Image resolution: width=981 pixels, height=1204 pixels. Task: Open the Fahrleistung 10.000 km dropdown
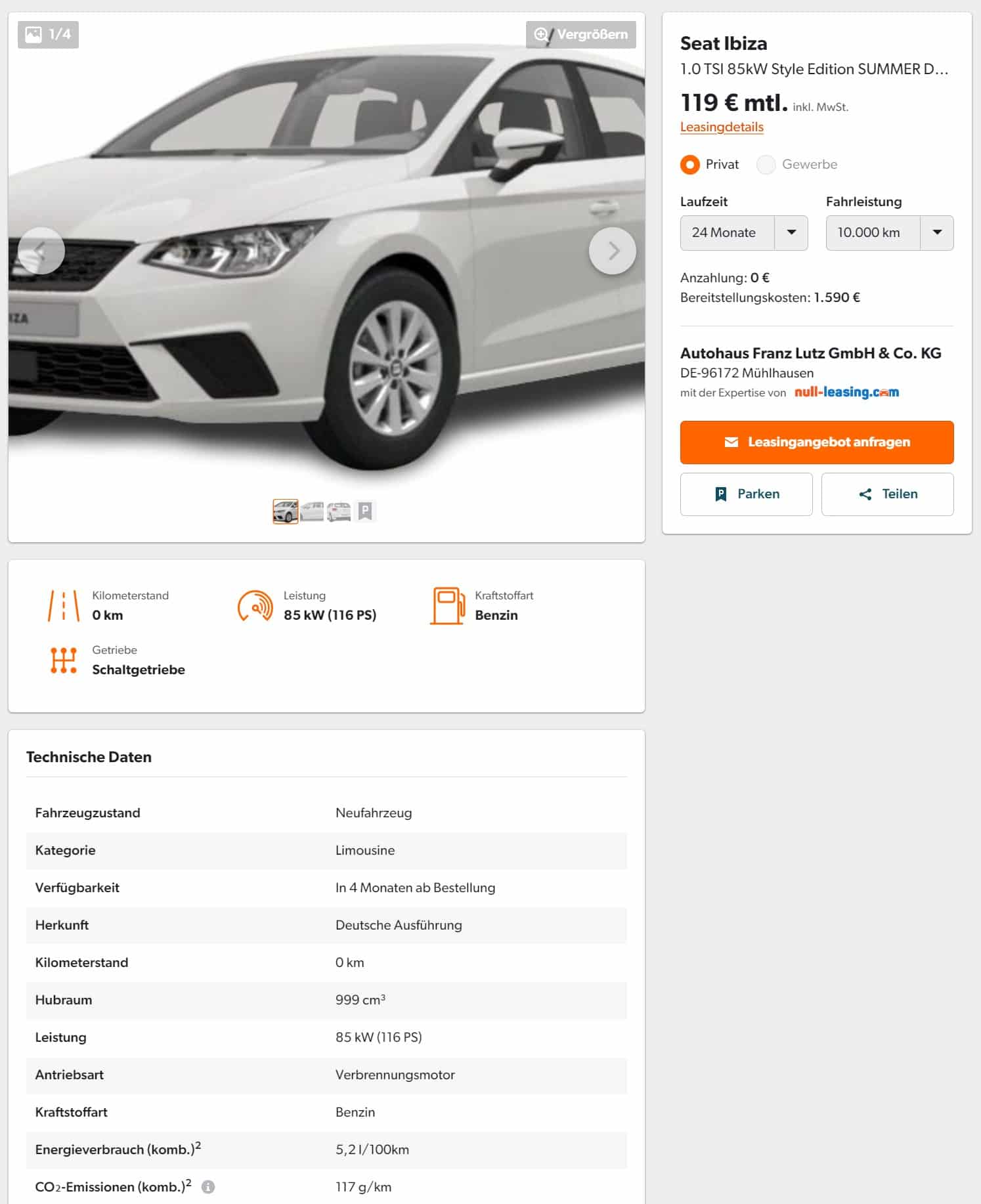point(890,232)
